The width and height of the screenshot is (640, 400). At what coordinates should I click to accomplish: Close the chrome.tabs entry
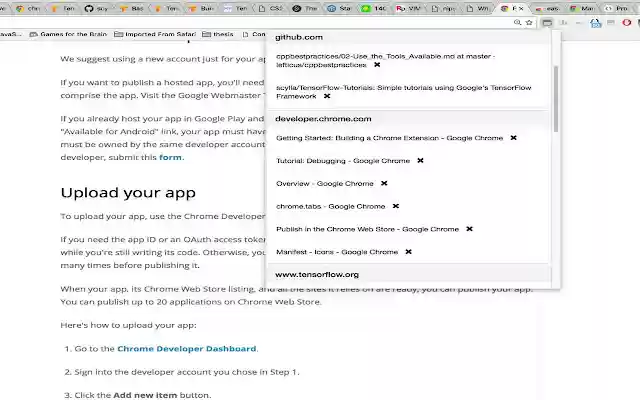396,207
